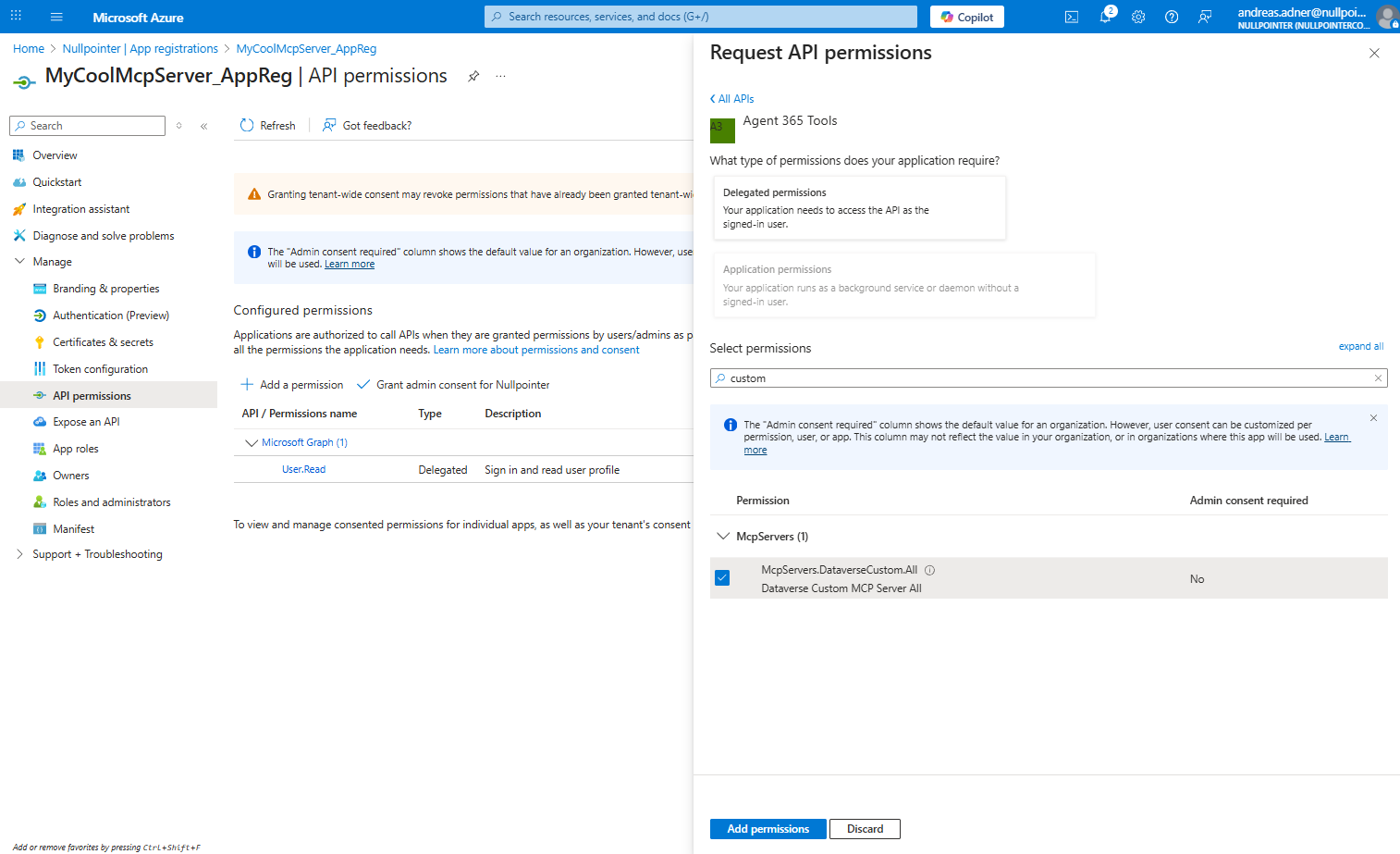
Task: Go back via the All APIs link
Action: pyautogui.click(x=731, y=99)
